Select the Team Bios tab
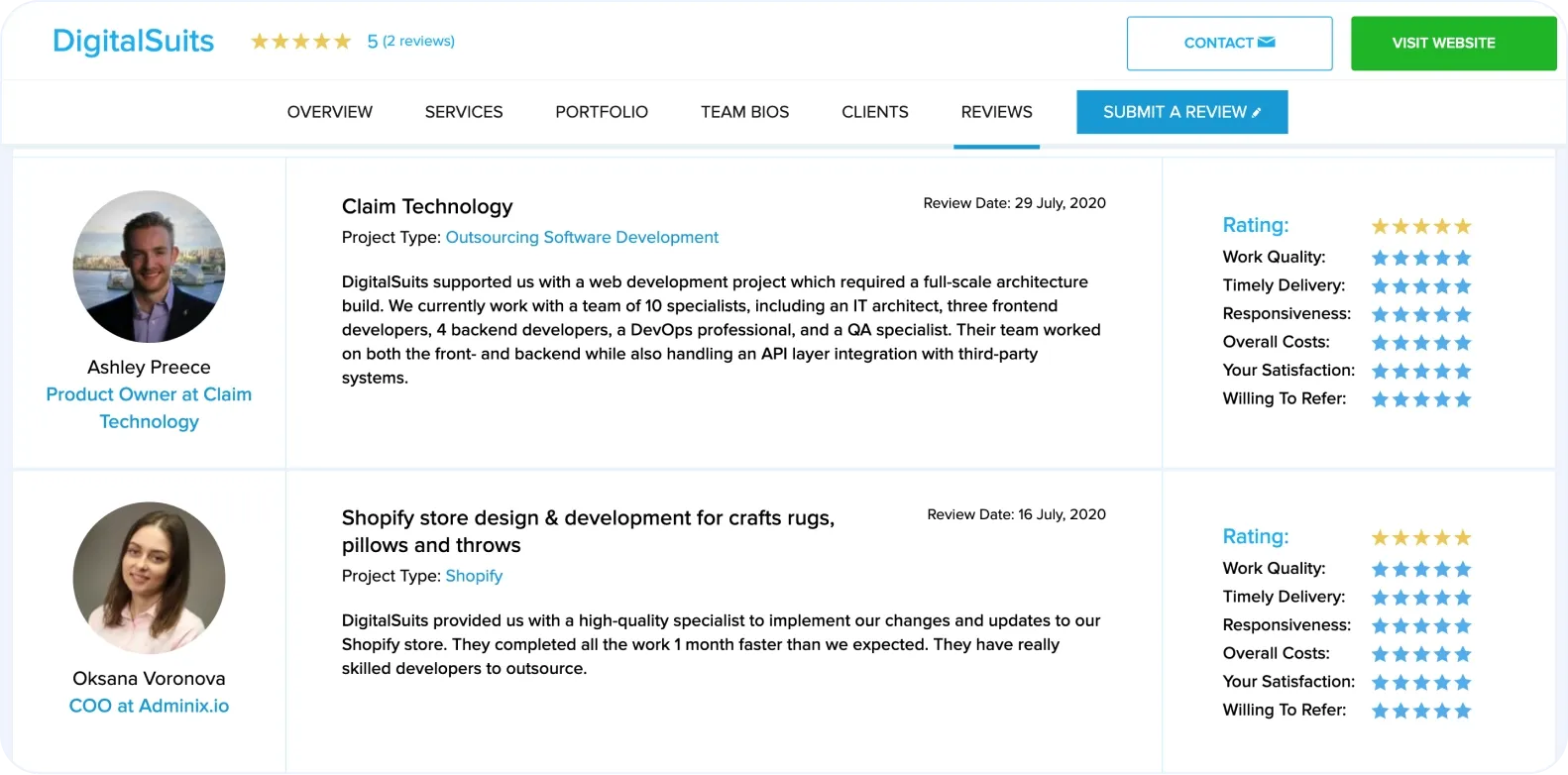 coord(744,112)
